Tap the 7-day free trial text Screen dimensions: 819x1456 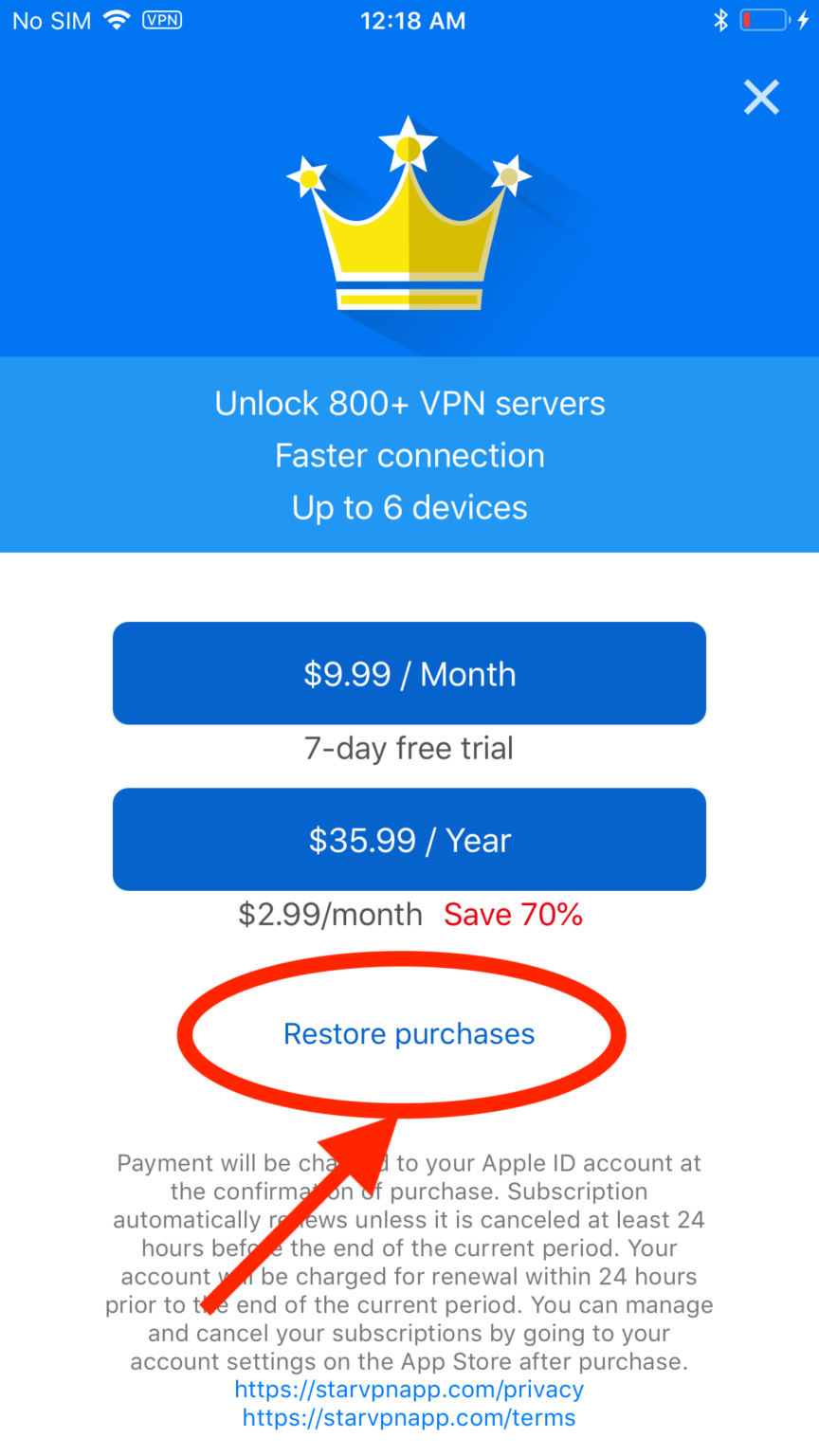click(x=409, y=747)
